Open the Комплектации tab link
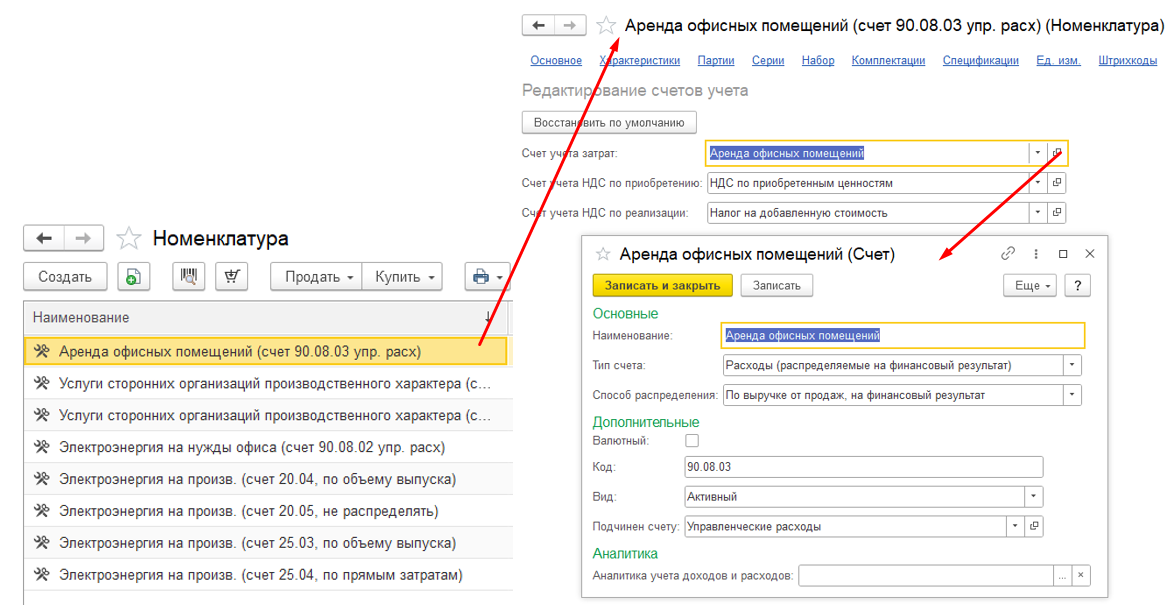Image resolution: width=1174 pixels, height=616 pixels. 888,61
